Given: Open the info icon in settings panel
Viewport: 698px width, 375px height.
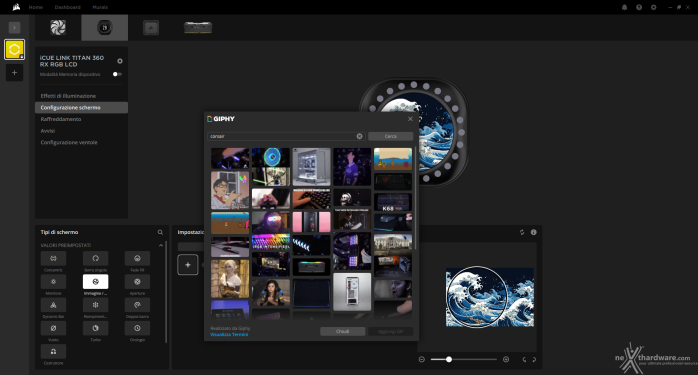Looking at the screenshot, I should 533,232.
